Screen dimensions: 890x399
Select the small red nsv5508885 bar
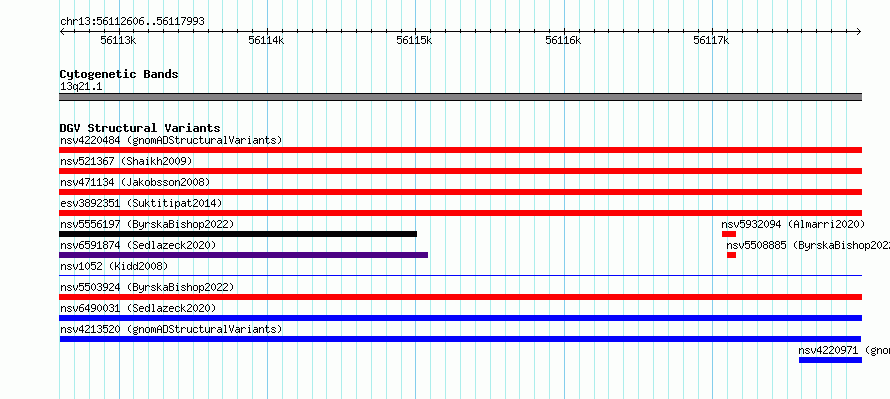[731, 255]
